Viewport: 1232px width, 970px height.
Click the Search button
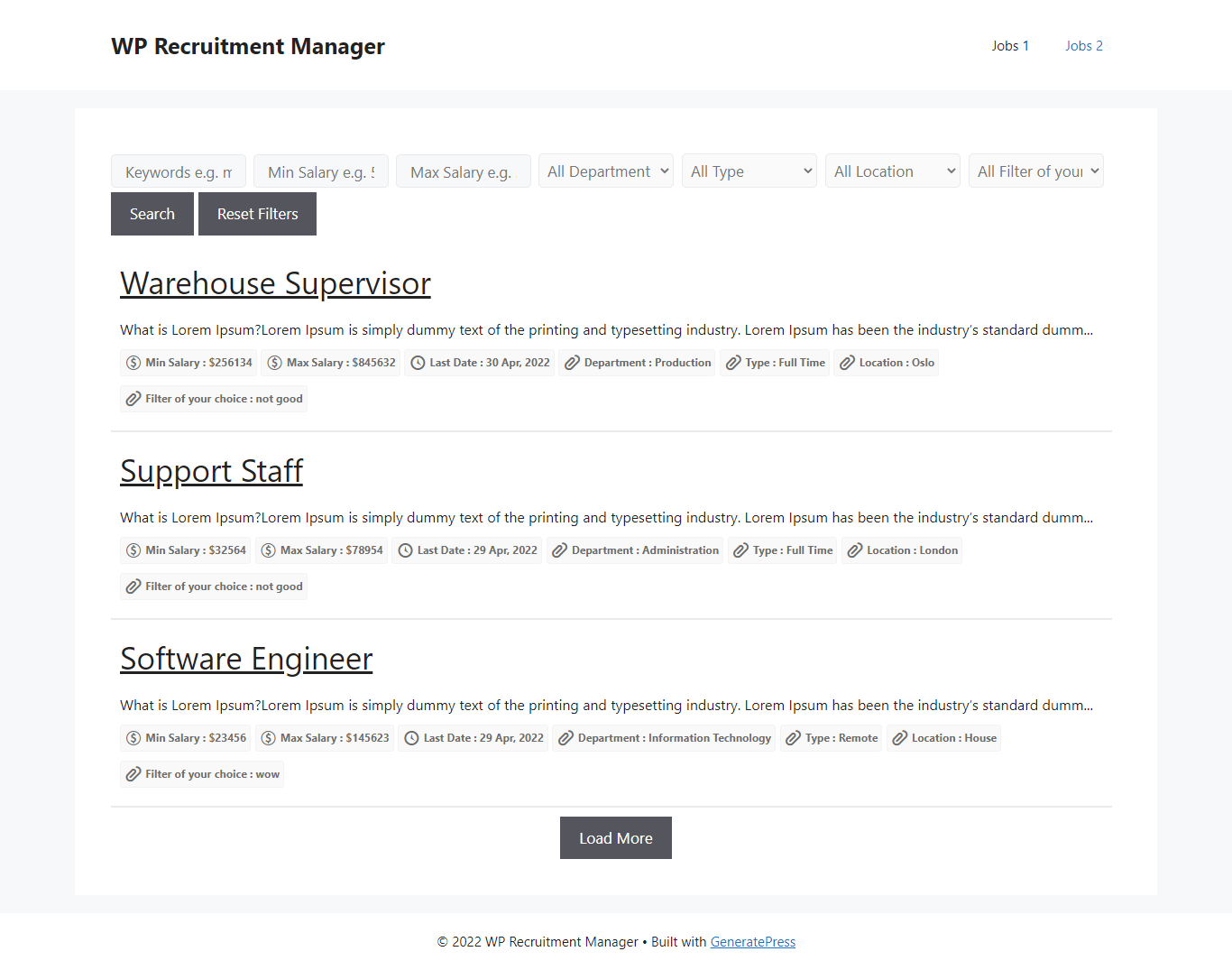(x=152, y=214)
